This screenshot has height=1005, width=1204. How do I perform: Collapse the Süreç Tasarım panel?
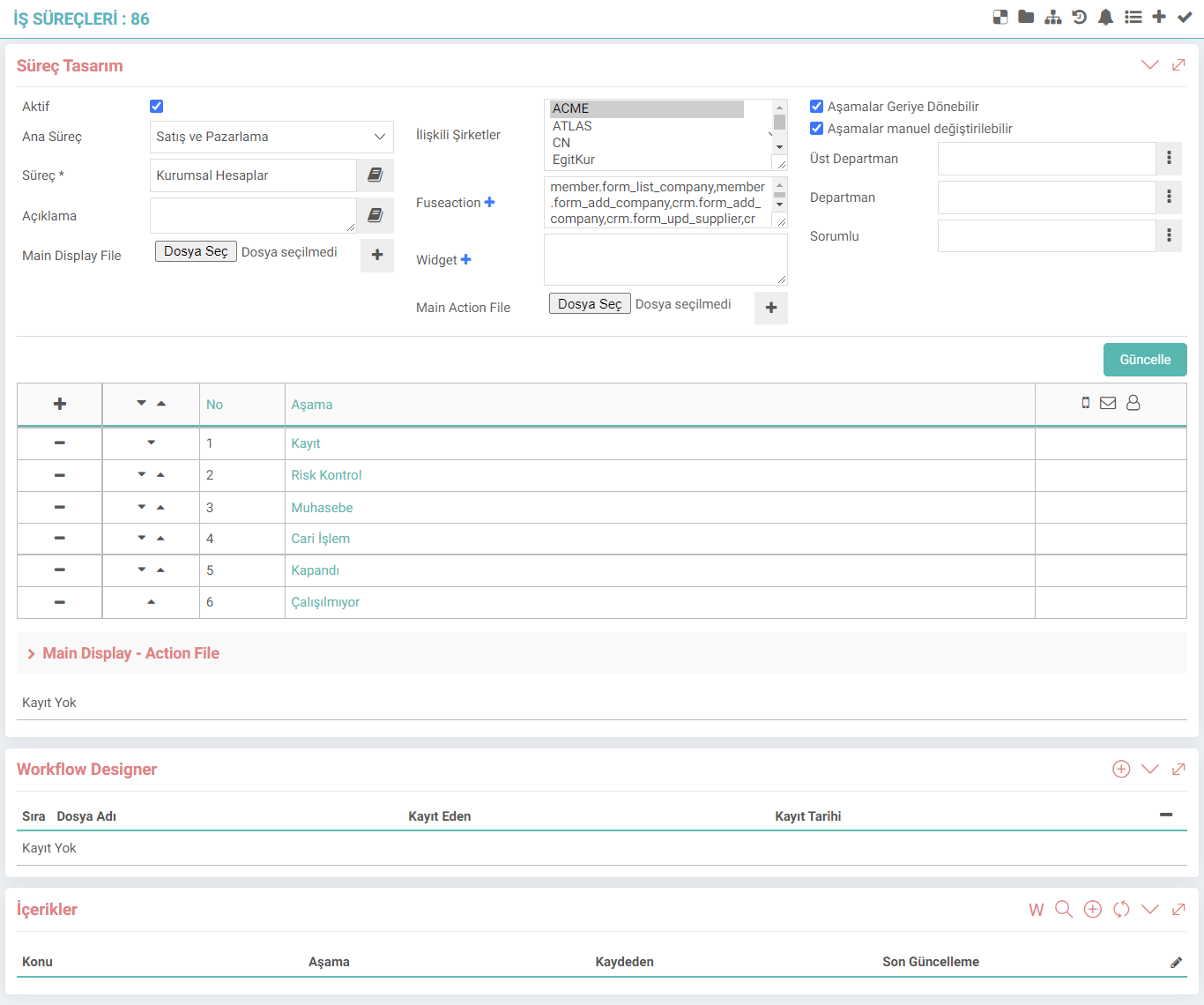click(1150, 64)
